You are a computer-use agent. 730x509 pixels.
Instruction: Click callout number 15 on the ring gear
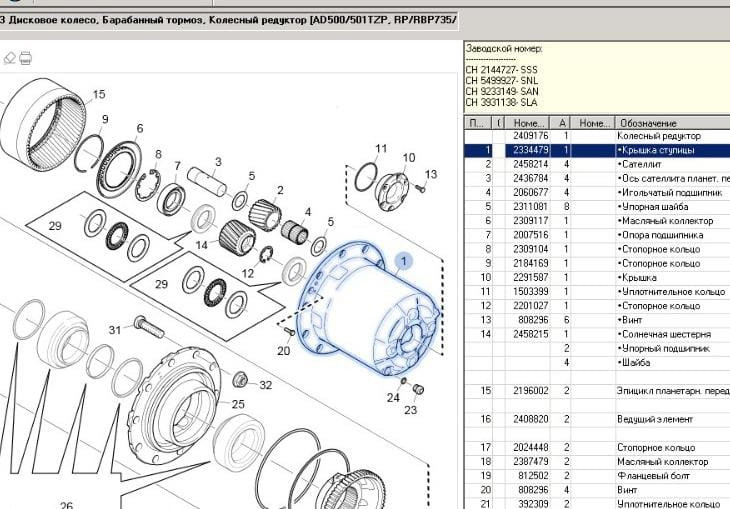(x=98, y=95)
